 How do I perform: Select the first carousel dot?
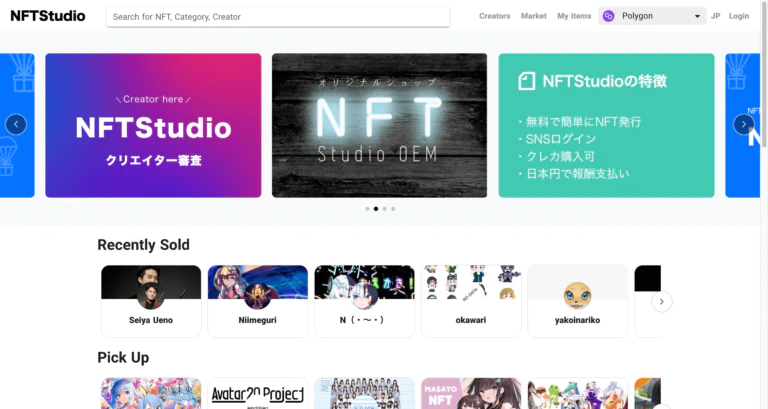[x=367, y=209]
